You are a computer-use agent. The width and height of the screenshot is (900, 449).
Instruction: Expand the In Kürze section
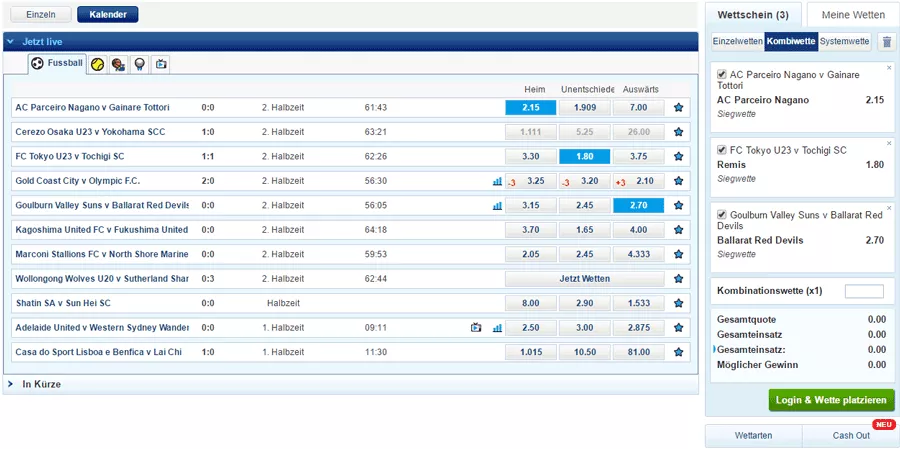pos(11,384)
